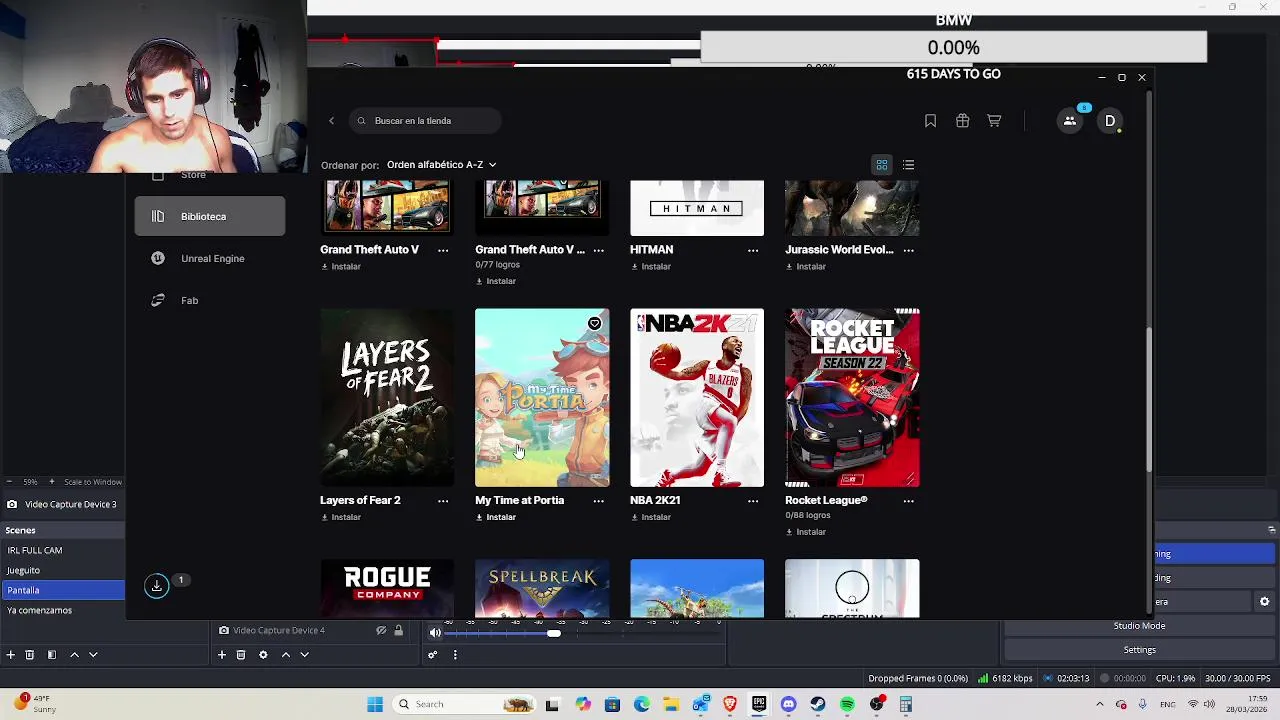Screen dimensions: 1280x720
Task: Switch to Jueguito scene in OBS
Action: pos(62,570)
